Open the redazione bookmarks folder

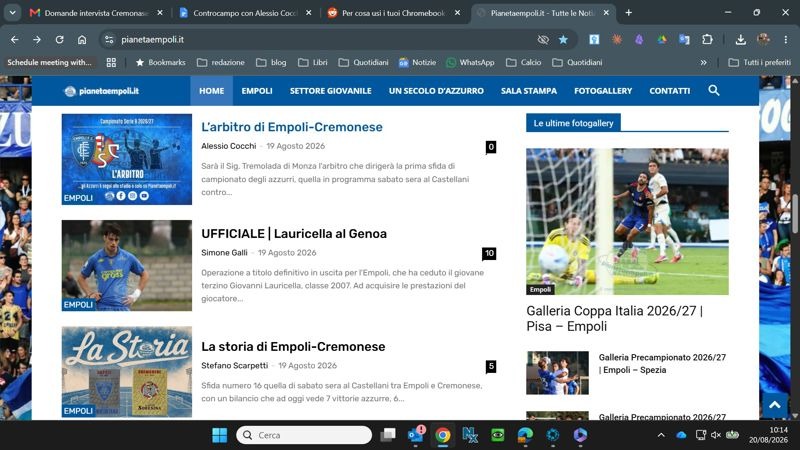tap(221, 62)
